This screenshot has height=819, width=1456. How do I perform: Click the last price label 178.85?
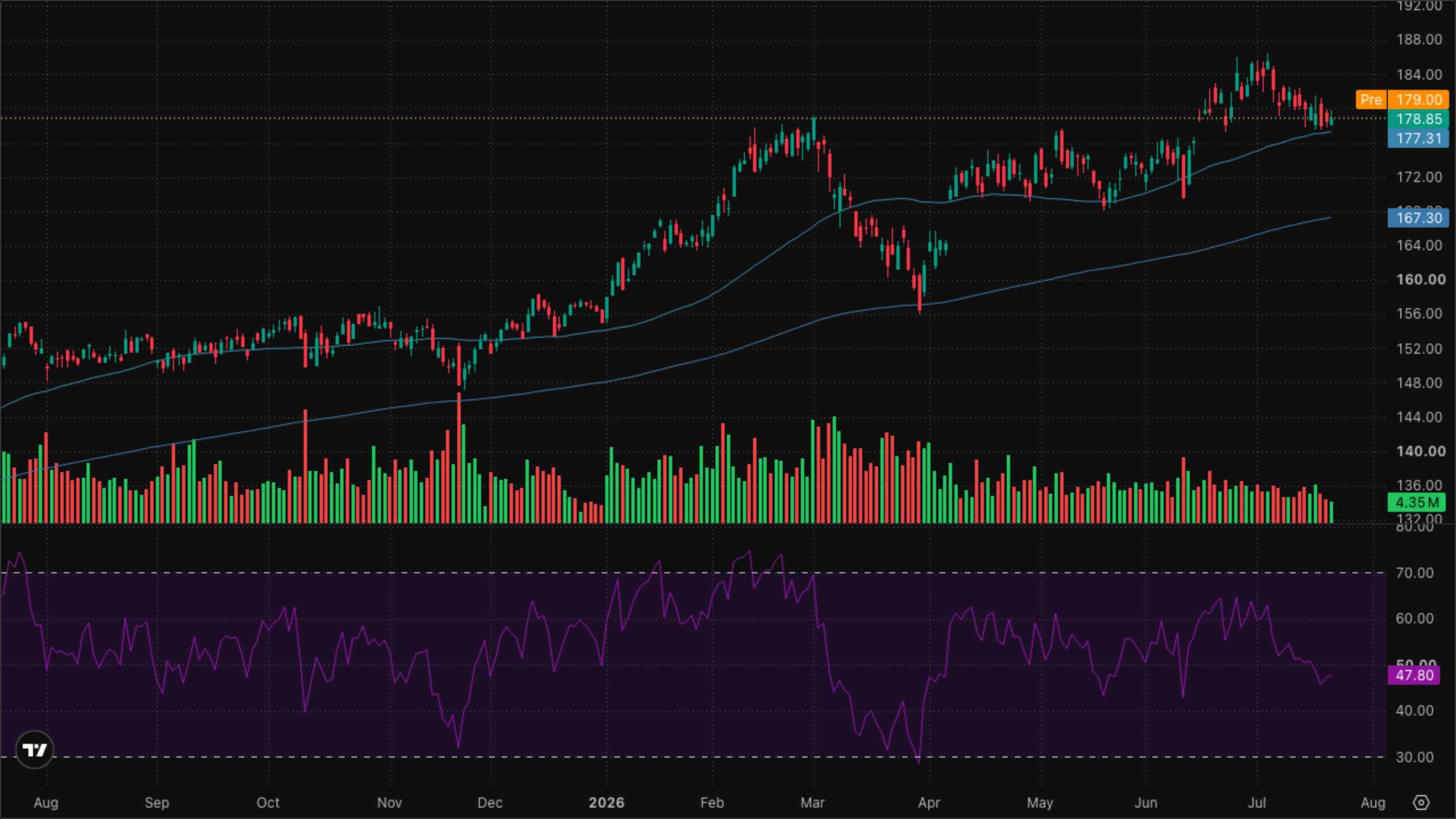click(1418, 119)
